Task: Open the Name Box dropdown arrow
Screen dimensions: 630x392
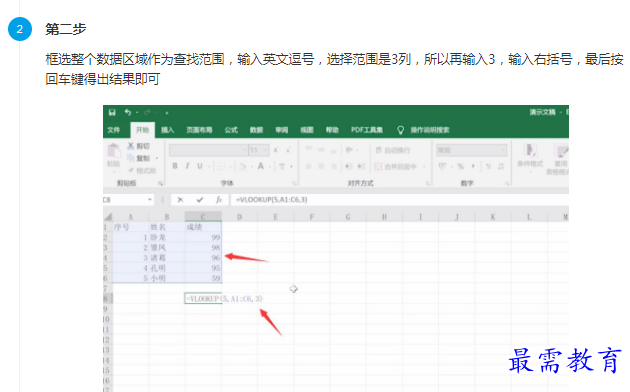Action: point(149,200)
